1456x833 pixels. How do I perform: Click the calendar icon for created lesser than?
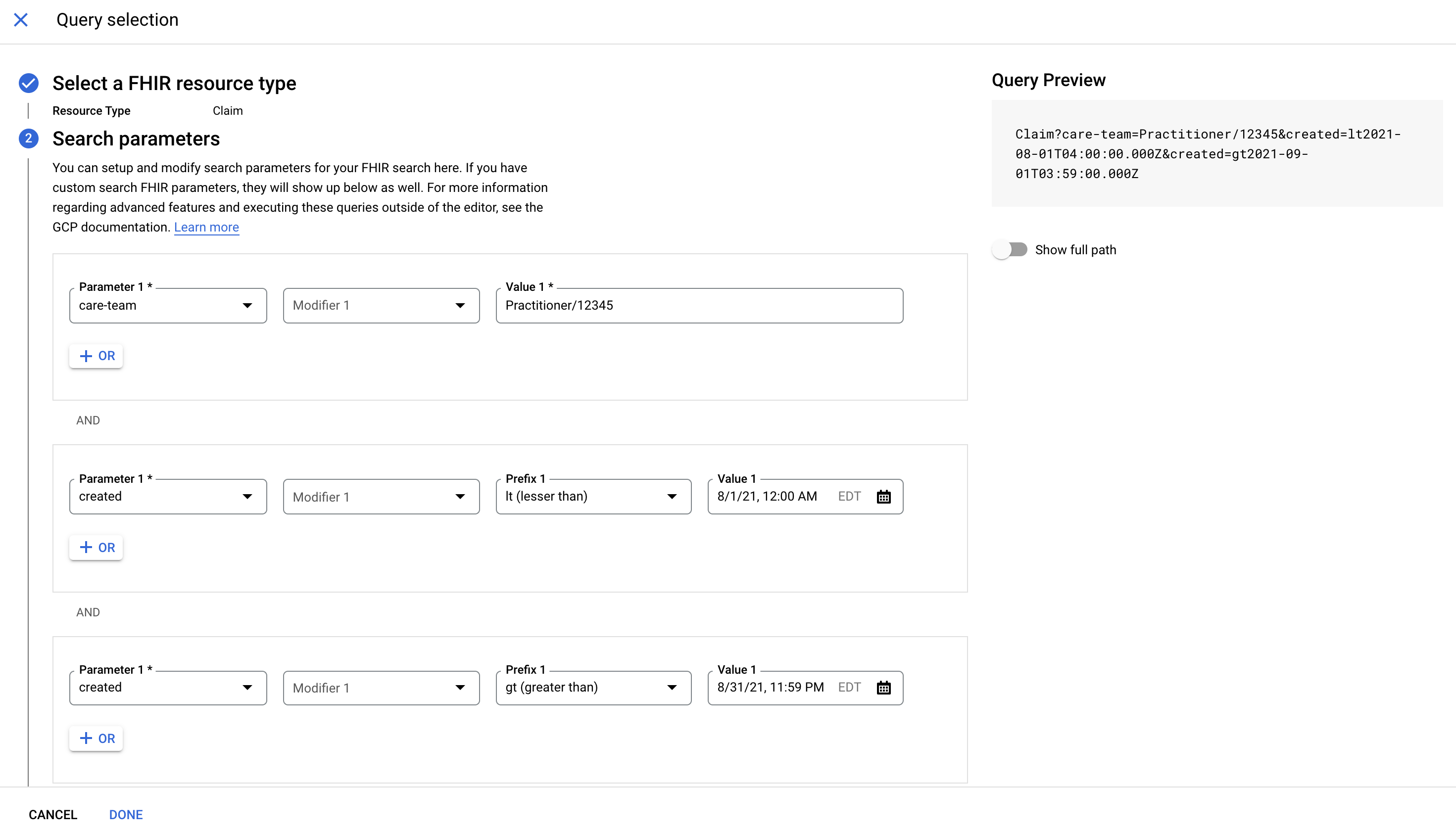[x=883, y=496]
